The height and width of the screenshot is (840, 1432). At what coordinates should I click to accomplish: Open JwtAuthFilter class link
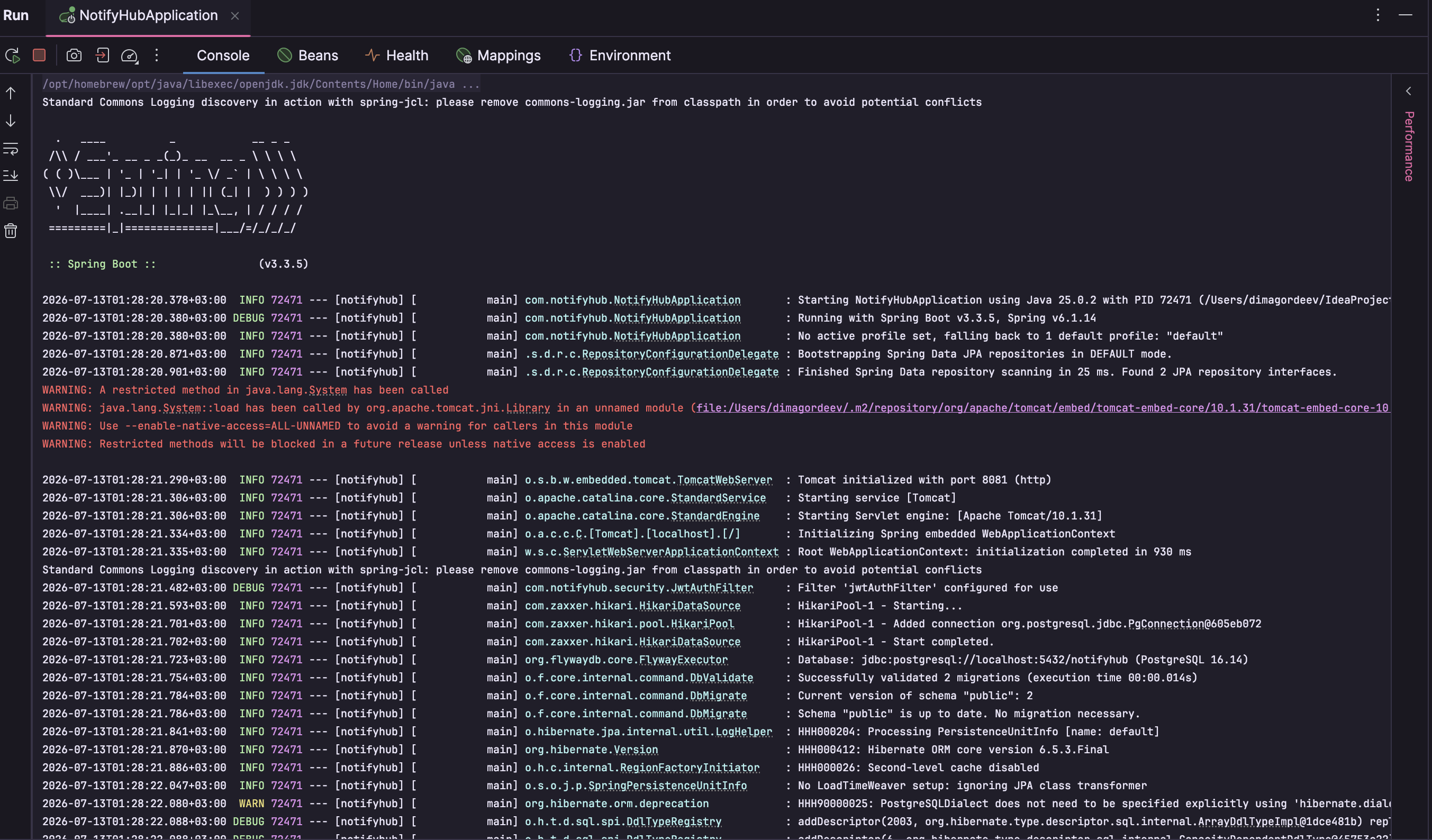pyautogui.click(x=712, y=588)
